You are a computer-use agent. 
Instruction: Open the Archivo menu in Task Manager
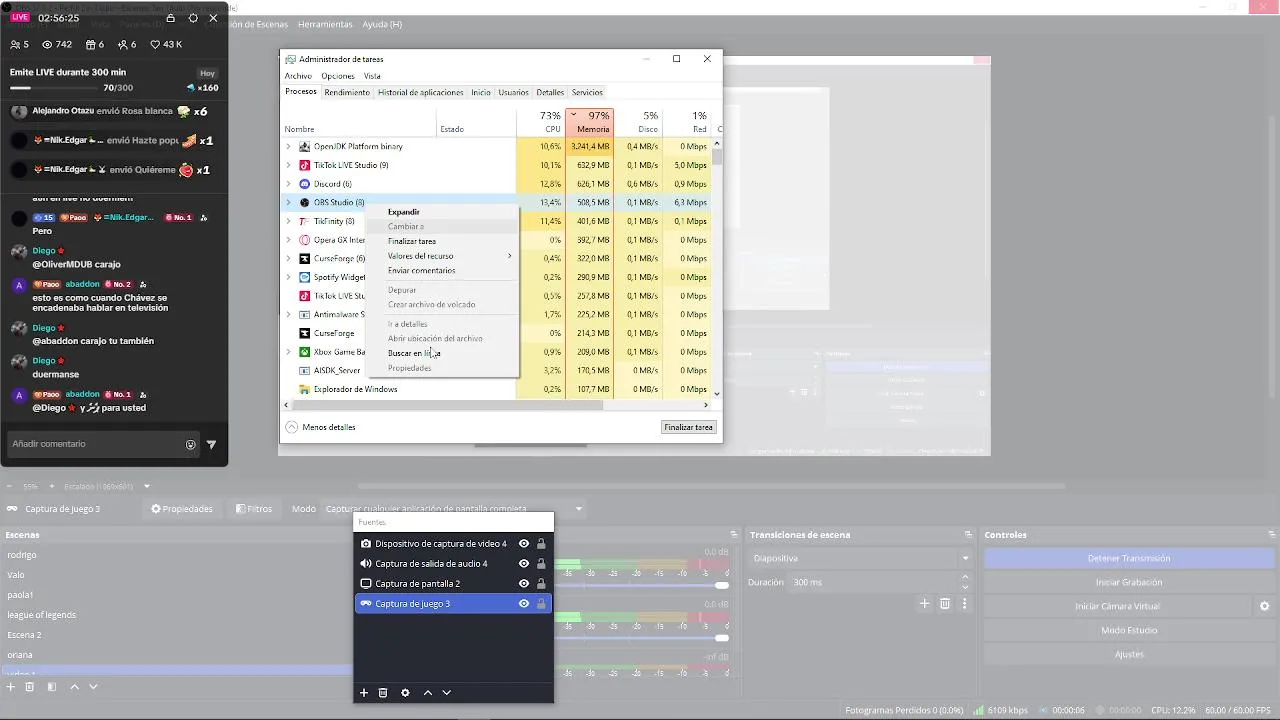298,76
